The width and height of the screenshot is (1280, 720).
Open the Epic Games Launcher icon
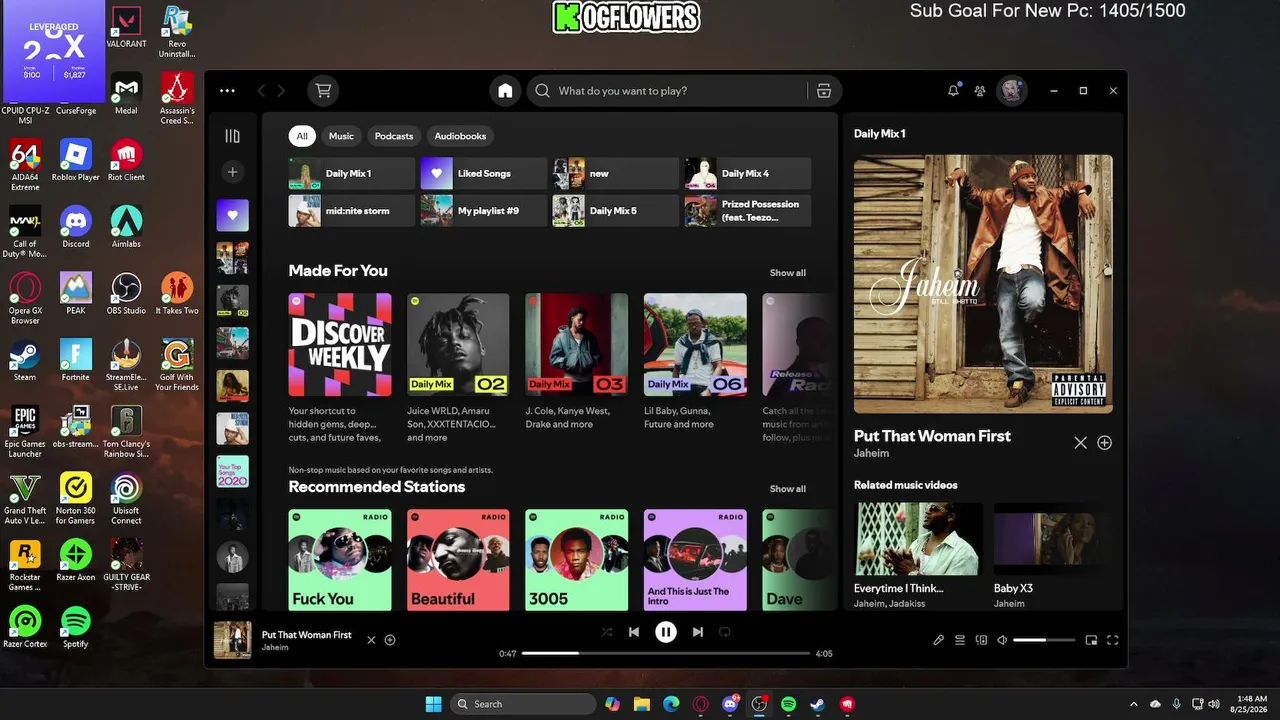point(25,432)
